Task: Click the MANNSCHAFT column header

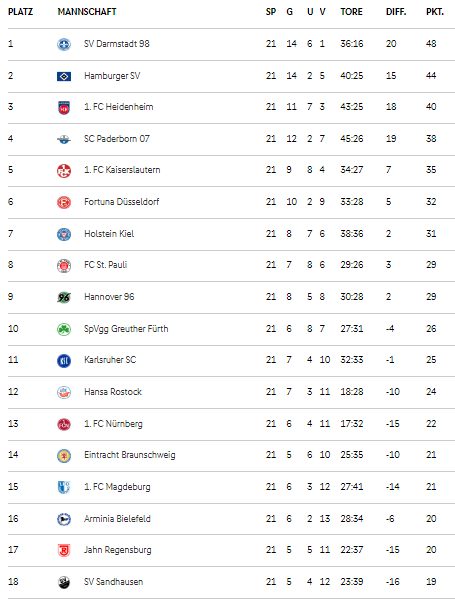Action: 87,12
